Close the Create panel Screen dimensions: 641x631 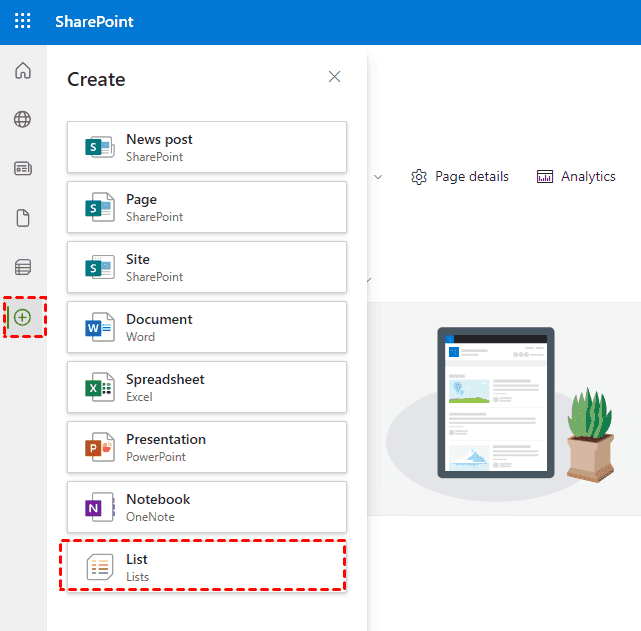(334, 76)
